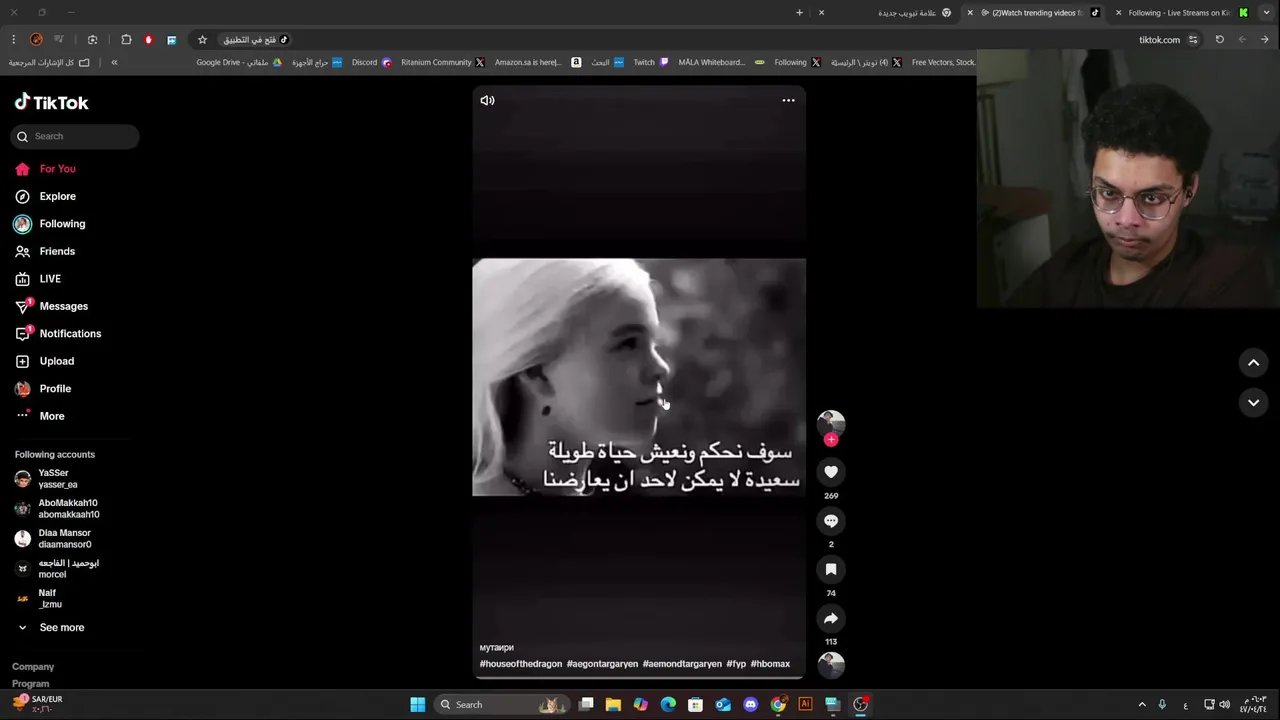This screenshot has height=720, width=1280.
Task: Open the comments bubble icon
Action: (x=831, y=520)
